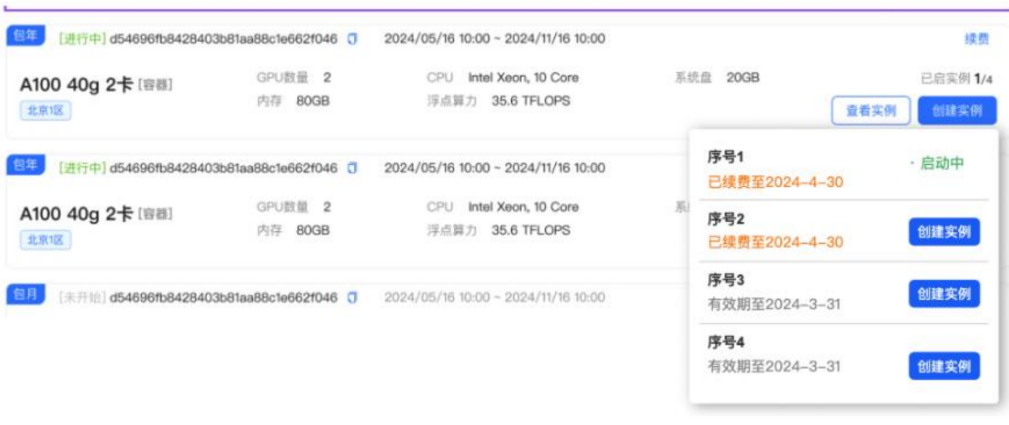1009x425 pixels.
Task: Click the 包年 badge on the second order
Action: [x=22, y=166]
